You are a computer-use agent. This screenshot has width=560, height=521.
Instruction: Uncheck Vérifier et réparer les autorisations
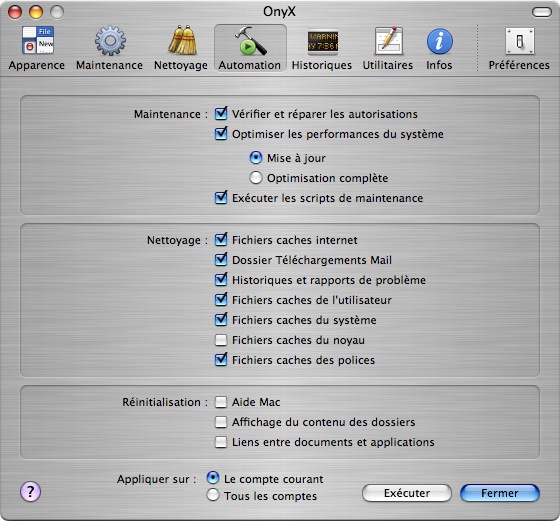coord(221,114)
